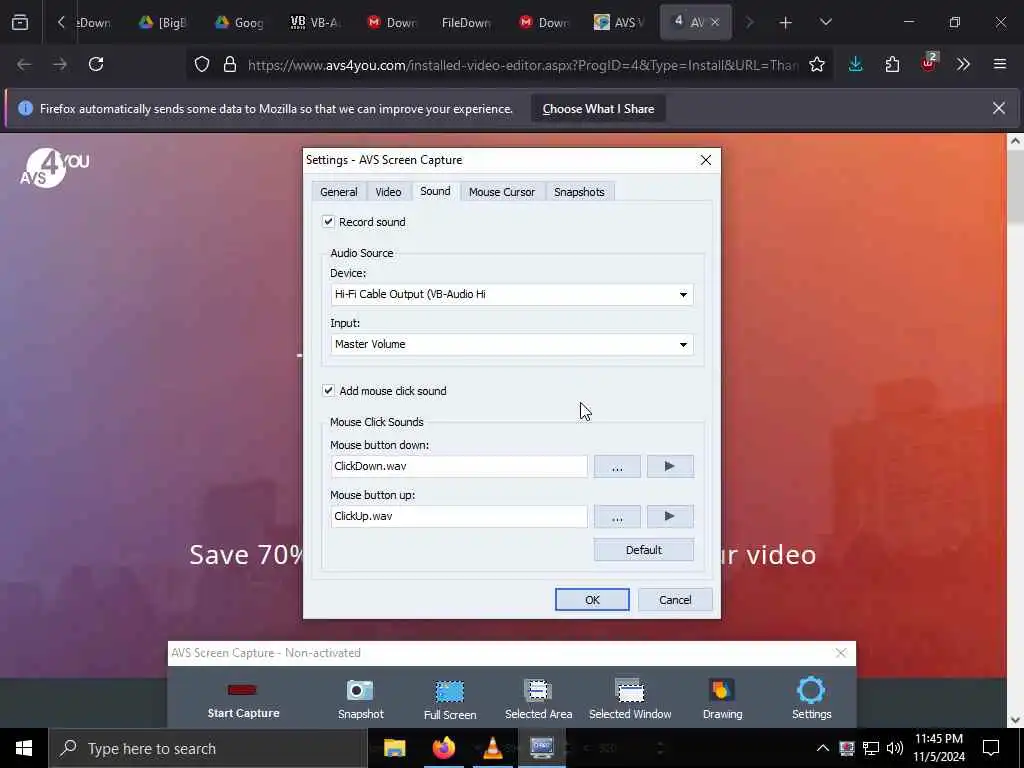Select the Sound tab

point(435,191)
